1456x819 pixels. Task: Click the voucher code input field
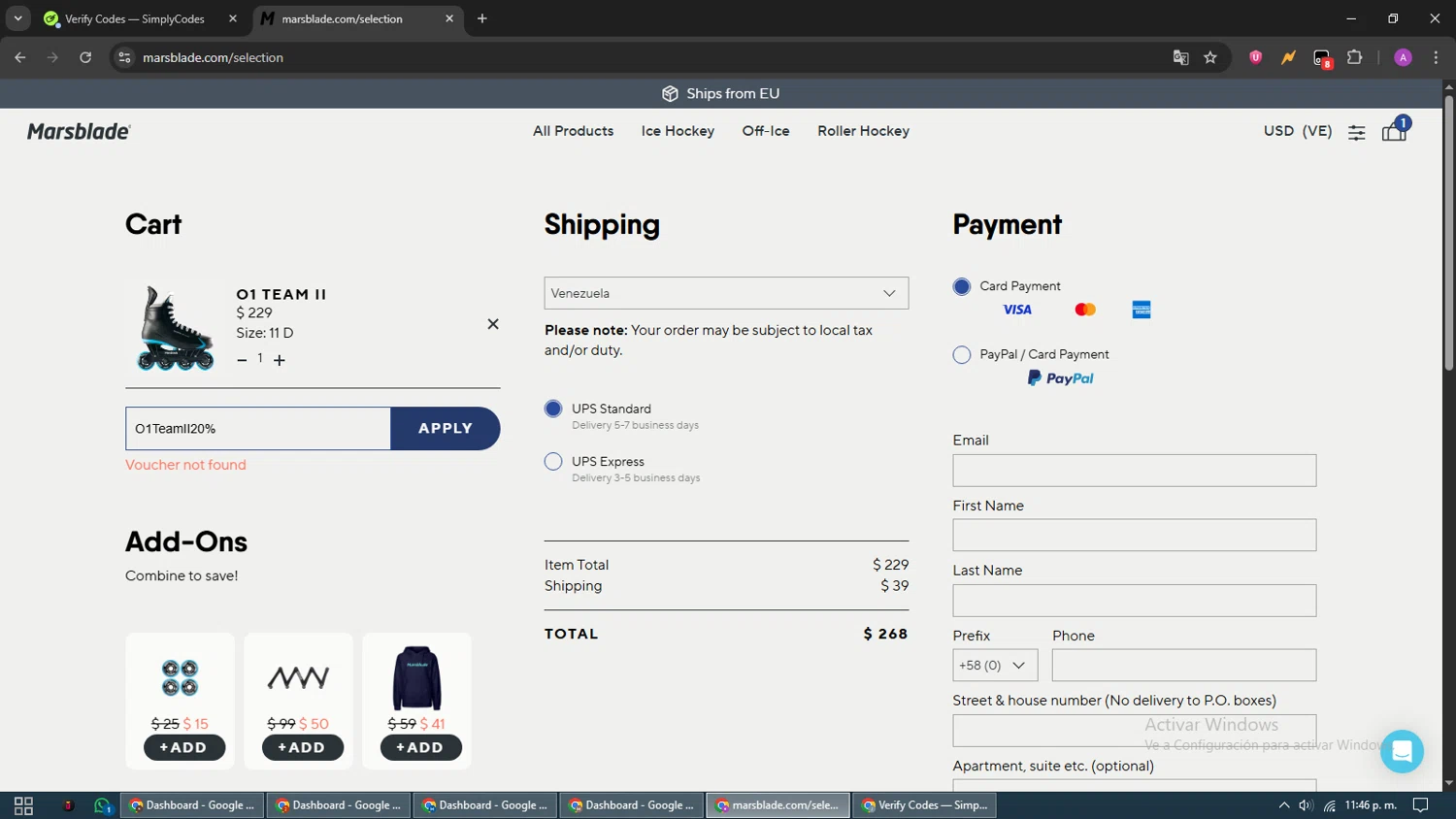258,428
